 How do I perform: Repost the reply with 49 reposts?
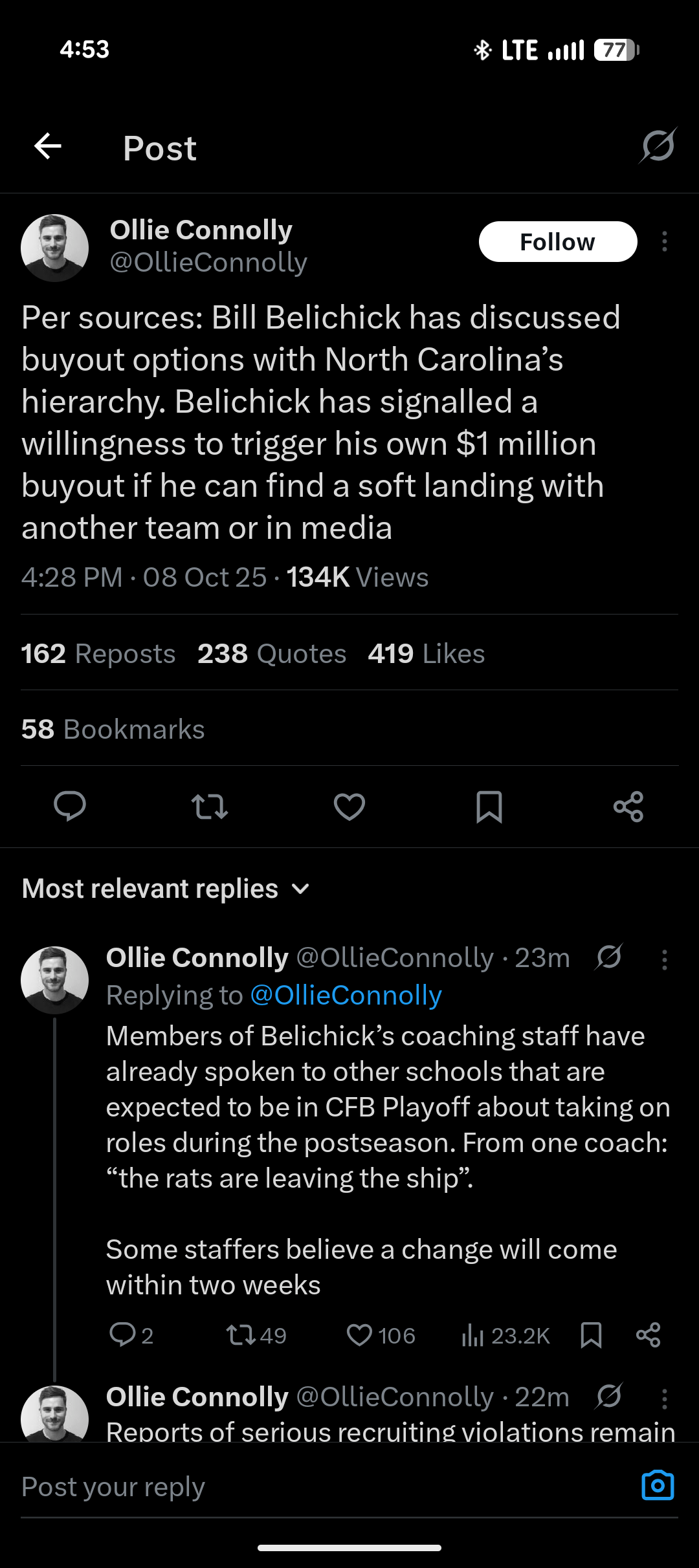tap(241, 1336)
